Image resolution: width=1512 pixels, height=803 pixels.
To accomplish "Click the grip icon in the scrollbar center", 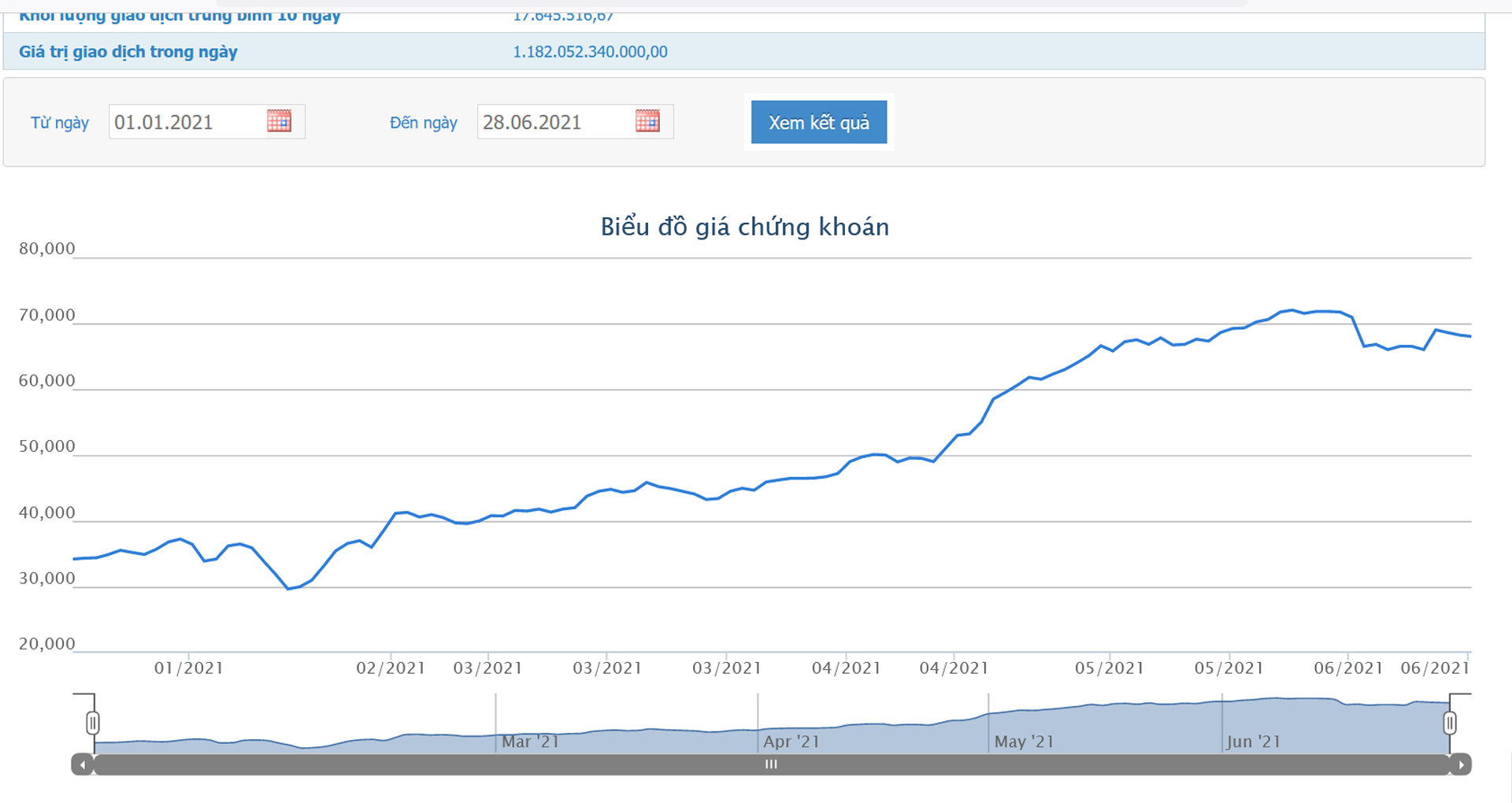I will 771,764.
